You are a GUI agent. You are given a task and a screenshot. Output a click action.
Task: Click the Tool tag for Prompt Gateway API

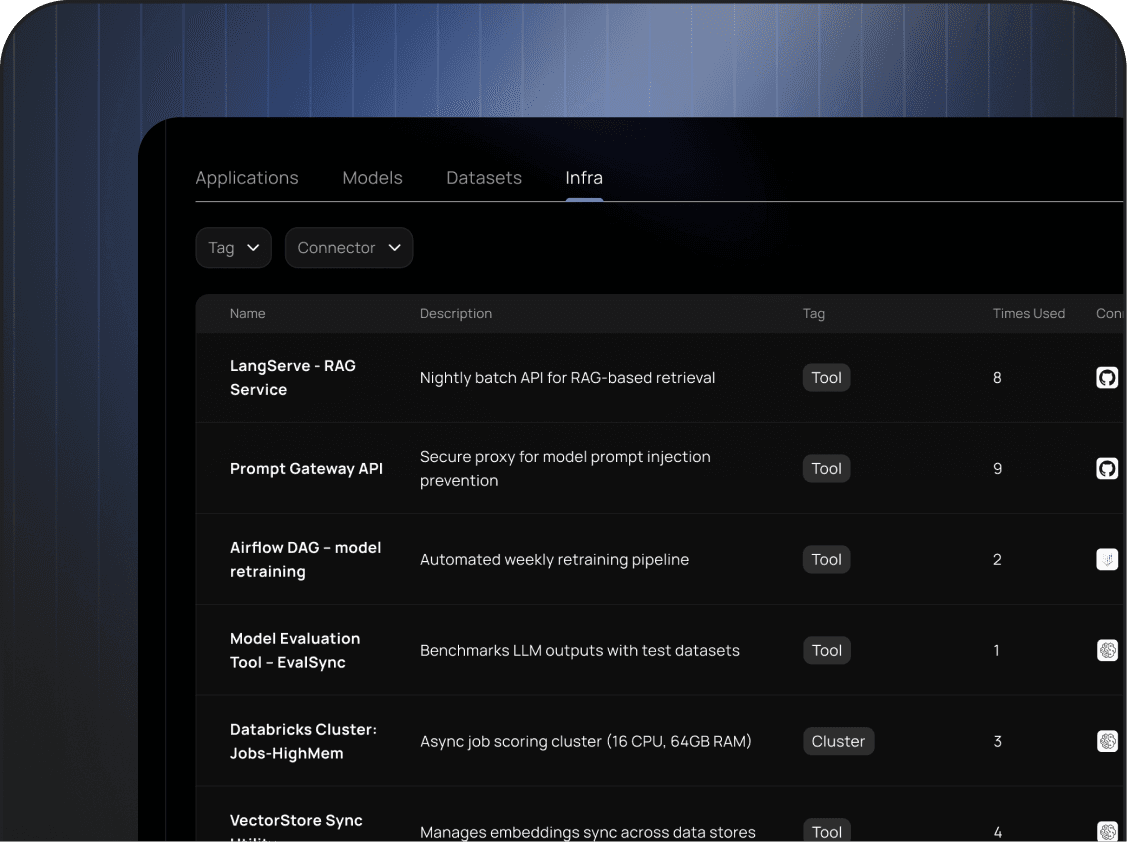827,469
